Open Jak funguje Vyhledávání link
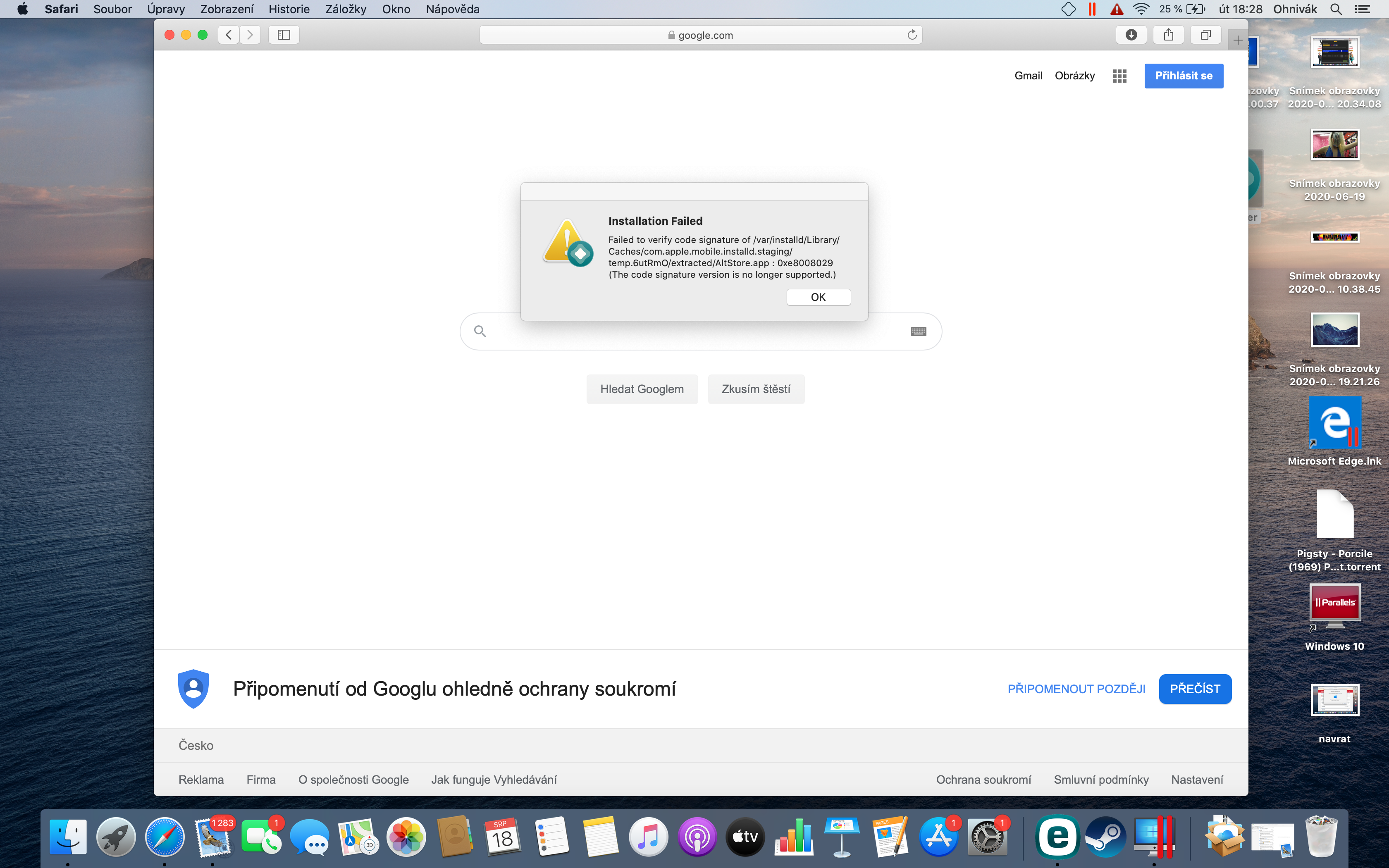The height and width of the screenshot is (868, 1389). pyautogui.click(x=494, y=780)
